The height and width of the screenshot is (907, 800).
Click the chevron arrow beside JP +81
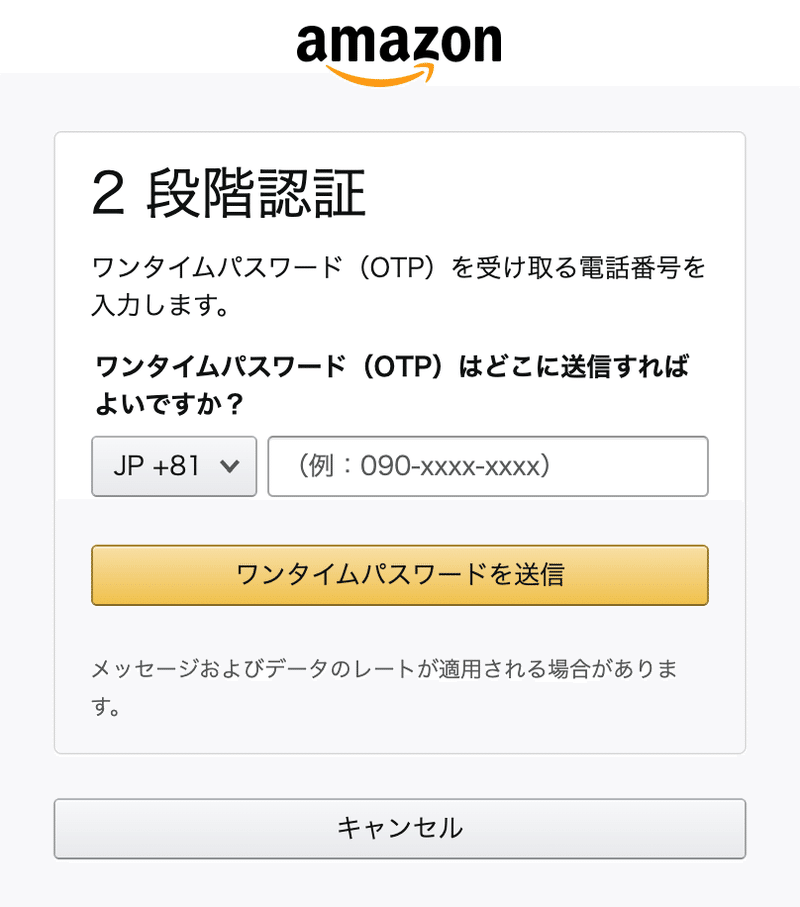coord(230,466)
